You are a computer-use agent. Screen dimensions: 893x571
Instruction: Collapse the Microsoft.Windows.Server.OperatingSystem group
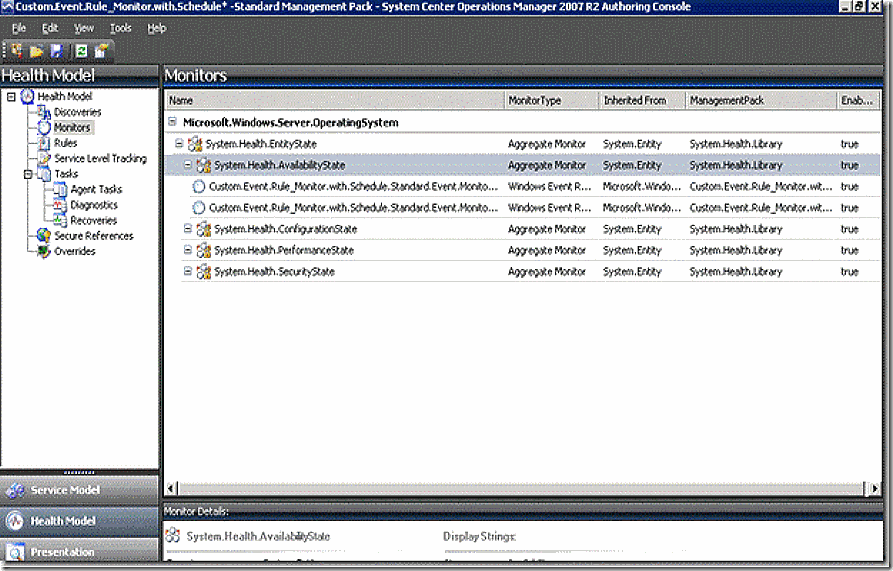(173, 122)
